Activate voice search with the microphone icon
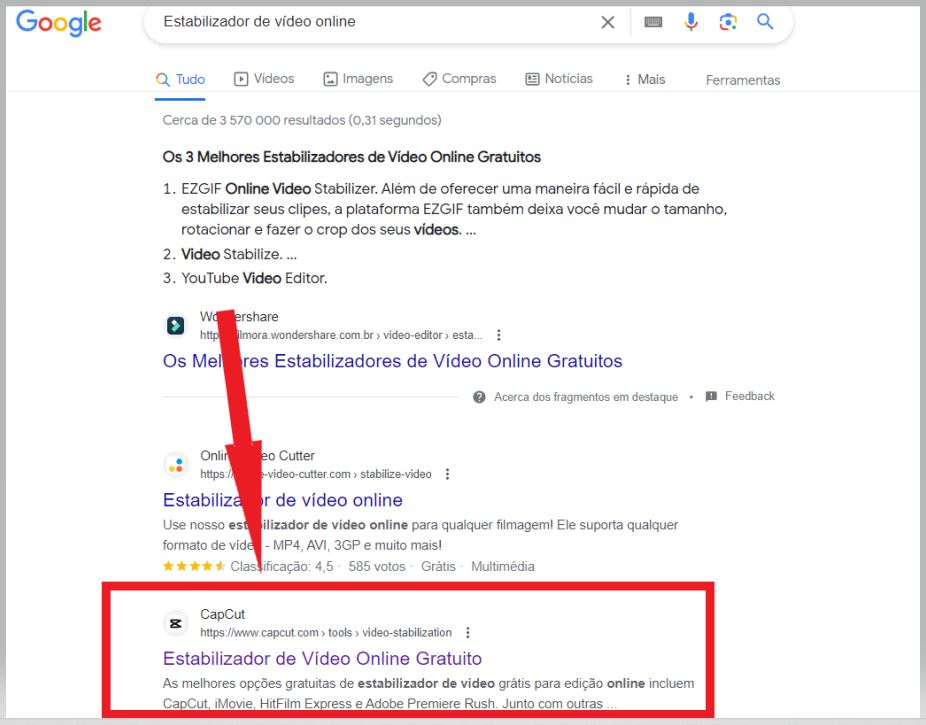The width and height of the screenshot is (926, 725). click(x=691, y=21)
